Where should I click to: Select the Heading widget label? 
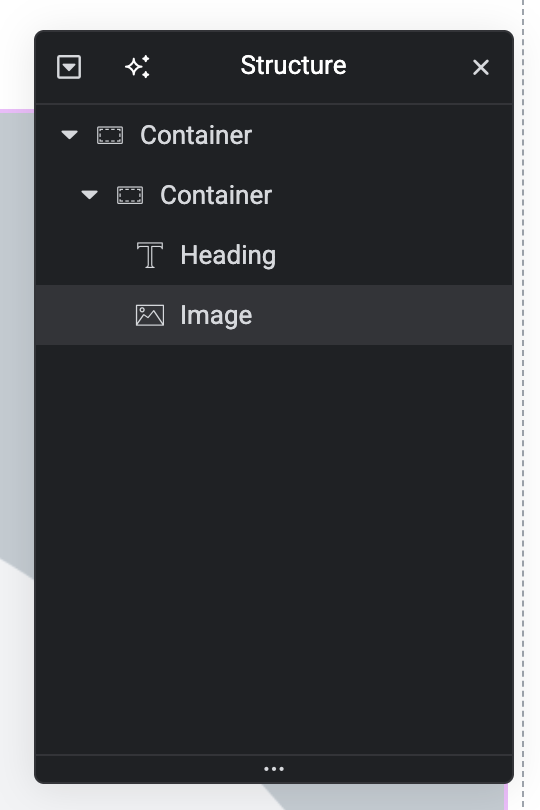coord(228,255)
